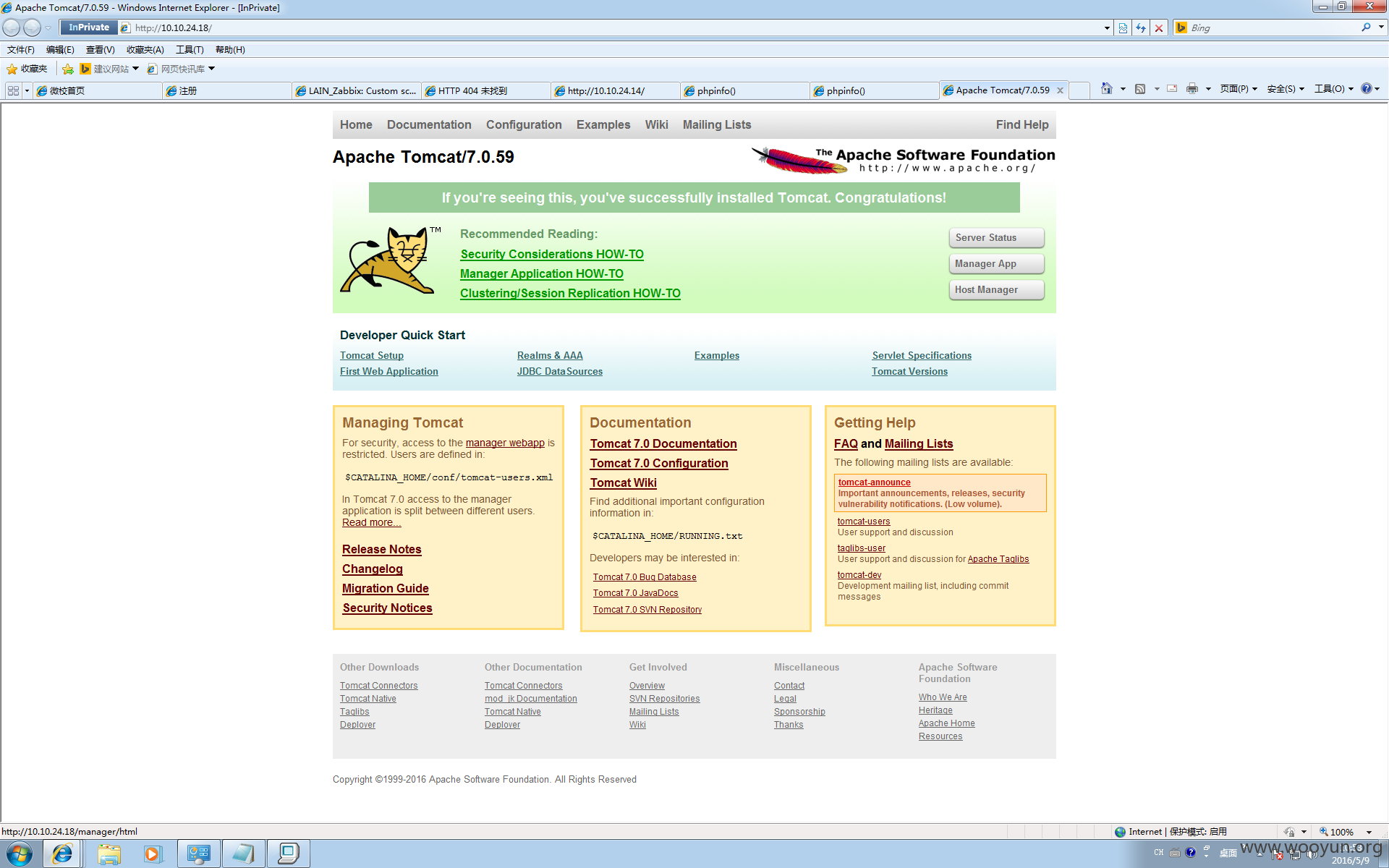Open the Tomcat 7.0 Documentation link
The height and width of the screenshot is (868, 1389).
[x=663, y=444]
